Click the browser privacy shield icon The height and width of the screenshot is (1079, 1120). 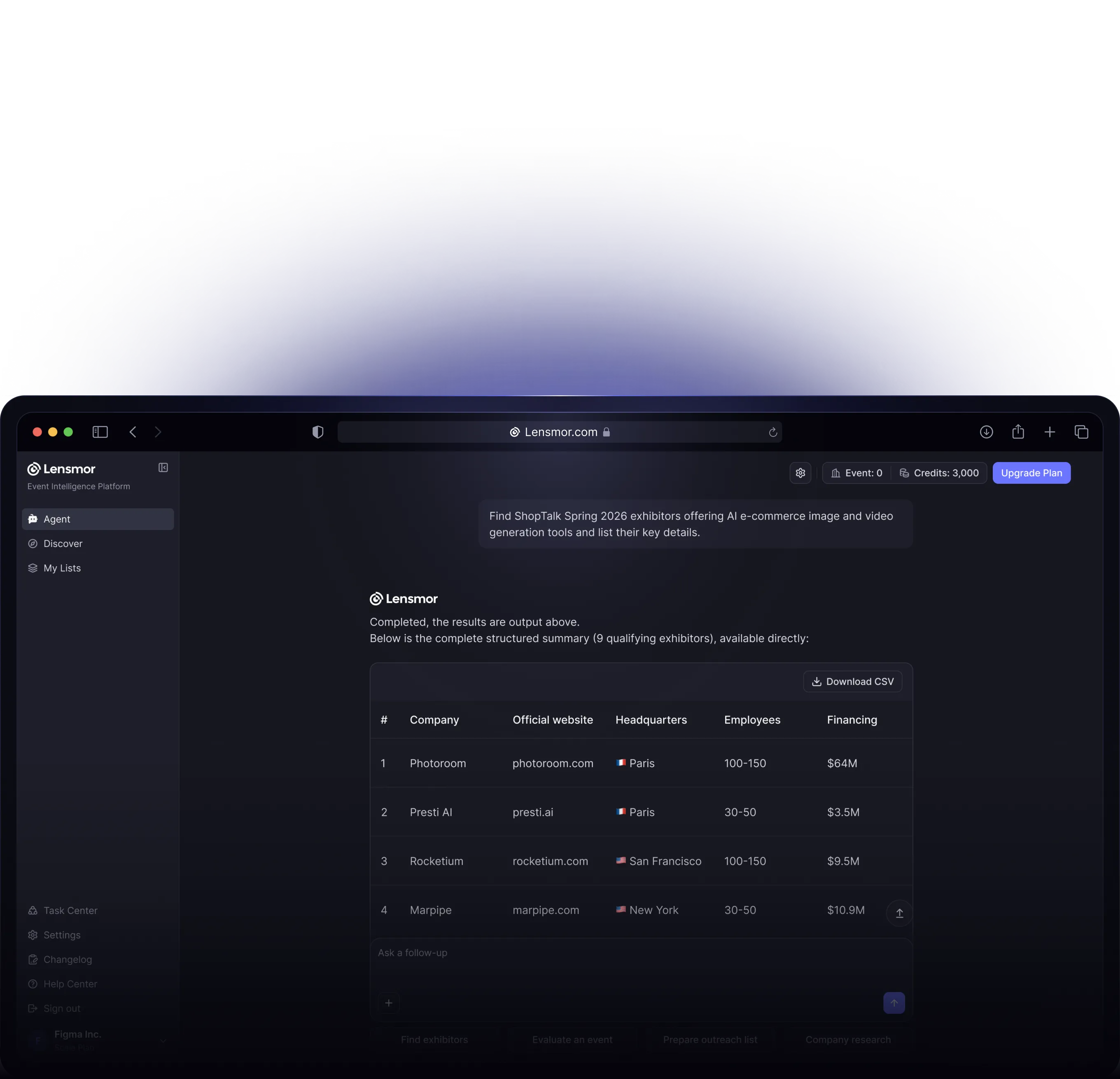[x=318, y=432]
